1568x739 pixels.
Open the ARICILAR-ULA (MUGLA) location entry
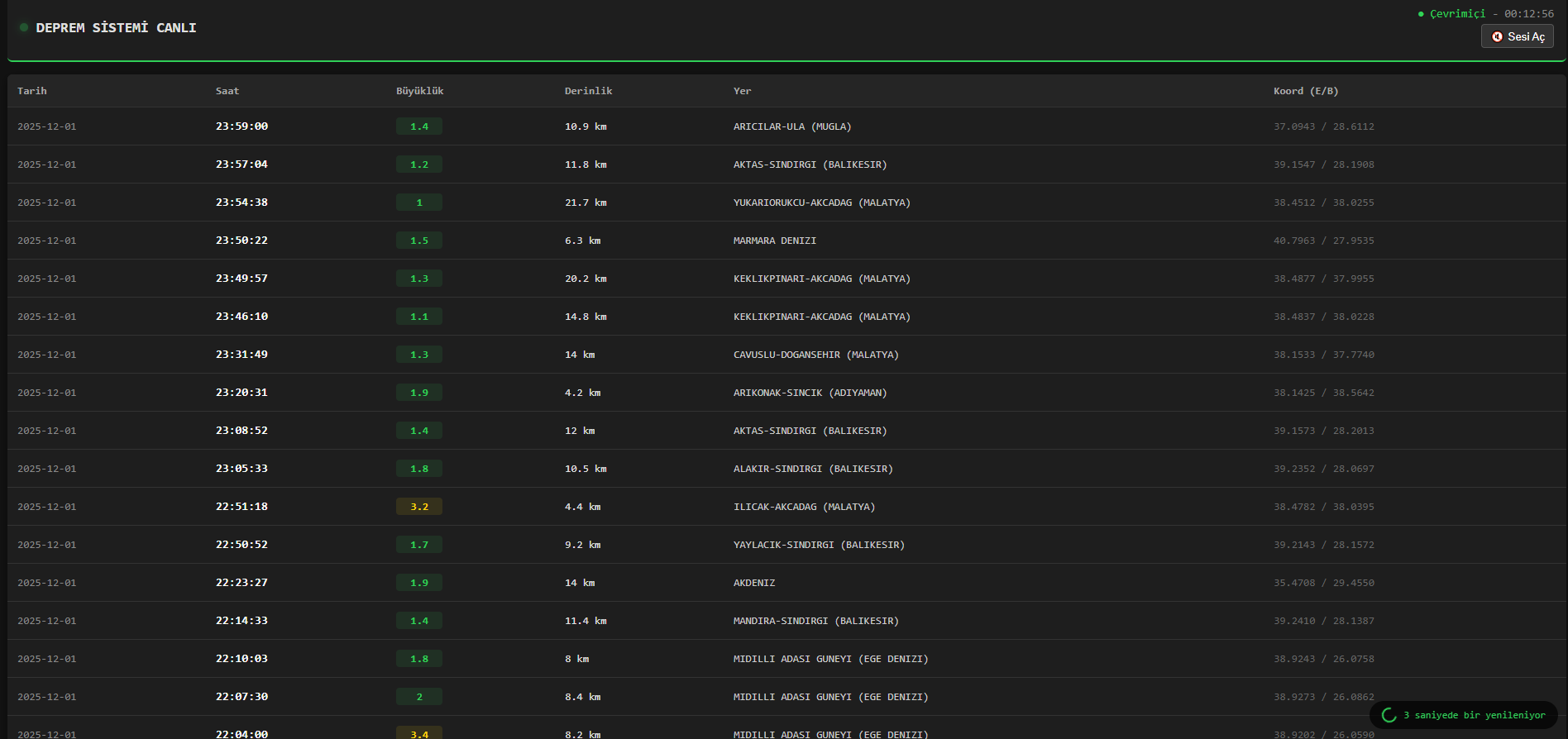tap(791, 126)
